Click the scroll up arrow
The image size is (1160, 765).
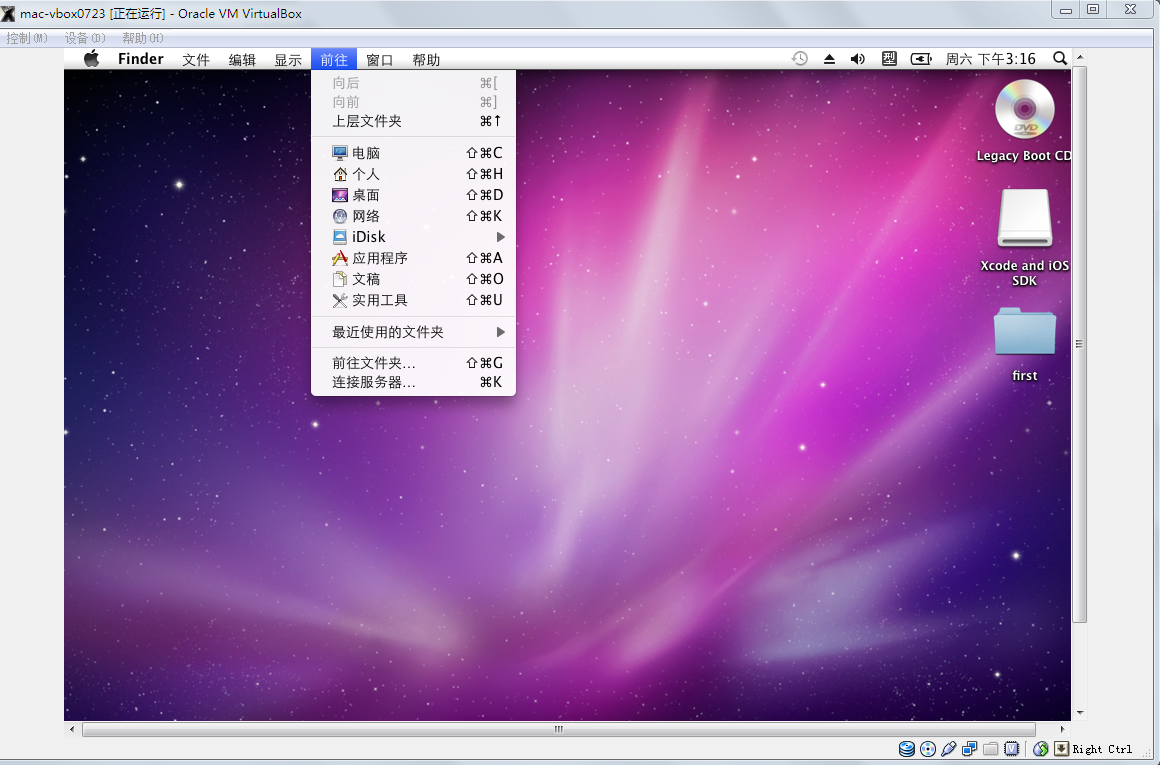(x=1079, y=57)
